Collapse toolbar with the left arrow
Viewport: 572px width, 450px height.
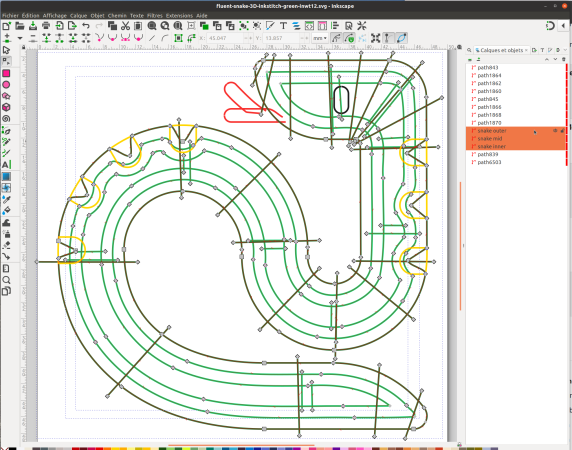(564, 26)
